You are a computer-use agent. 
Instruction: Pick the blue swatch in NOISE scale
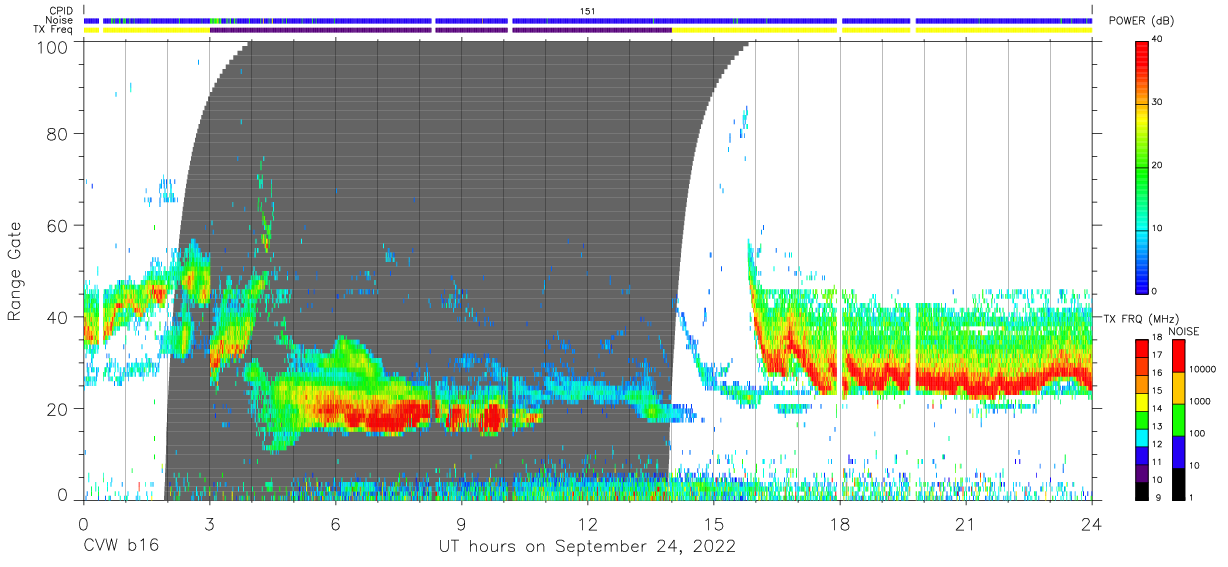click(1180, 451)
